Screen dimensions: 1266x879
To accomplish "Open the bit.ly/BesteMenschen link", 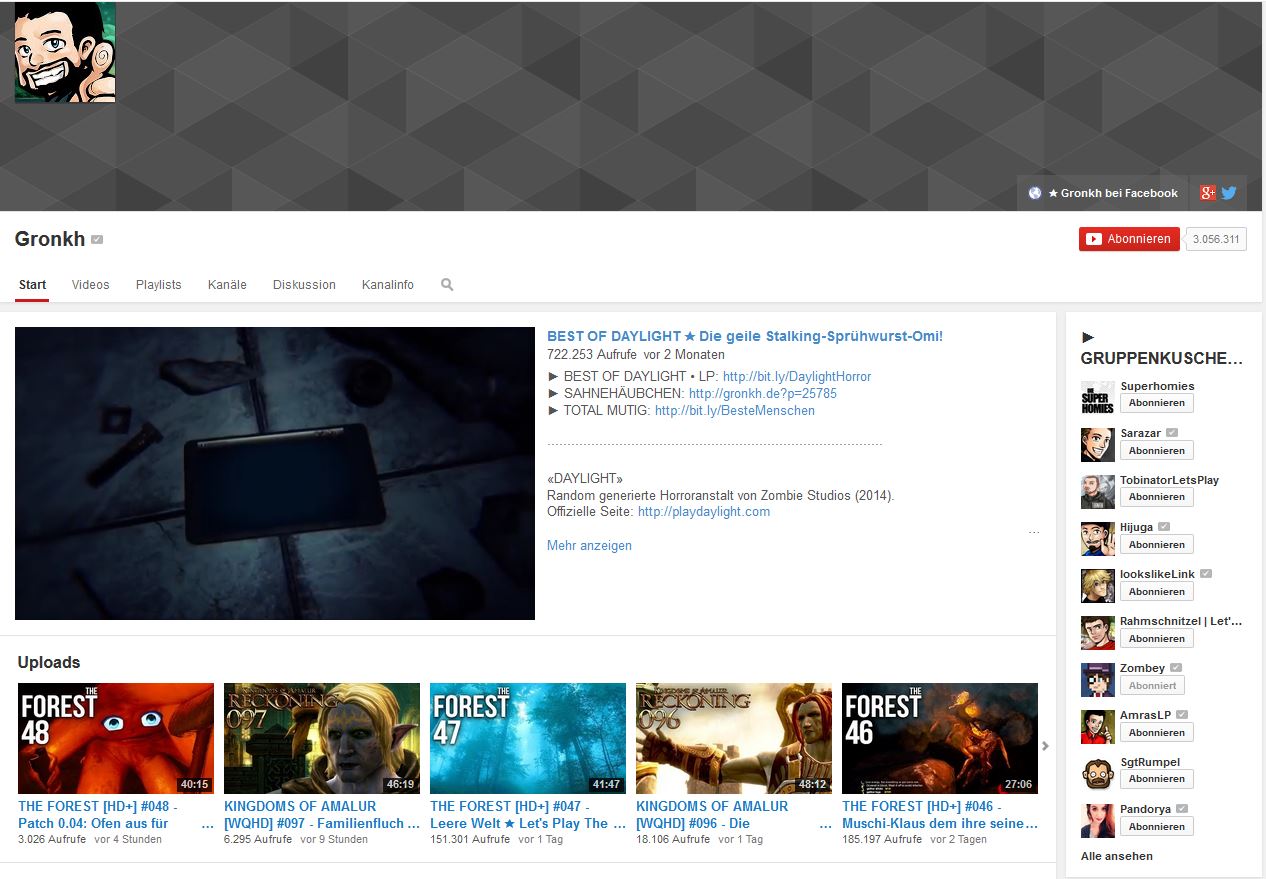I will (x=735, y=411).
